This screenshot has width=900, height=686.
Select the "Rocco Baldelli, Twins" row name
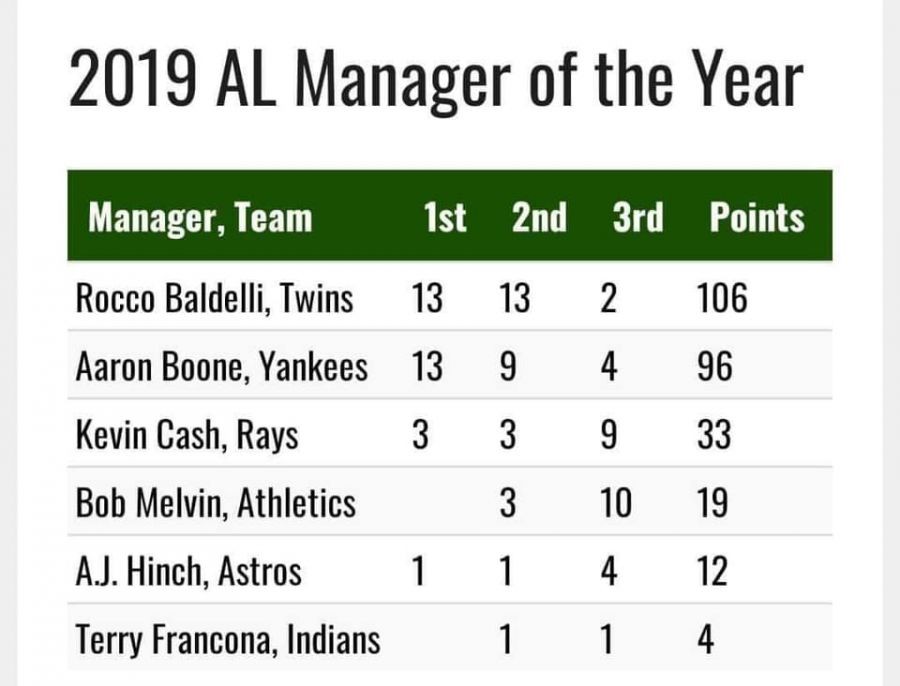pyautogui.click(x=214, y=299)
